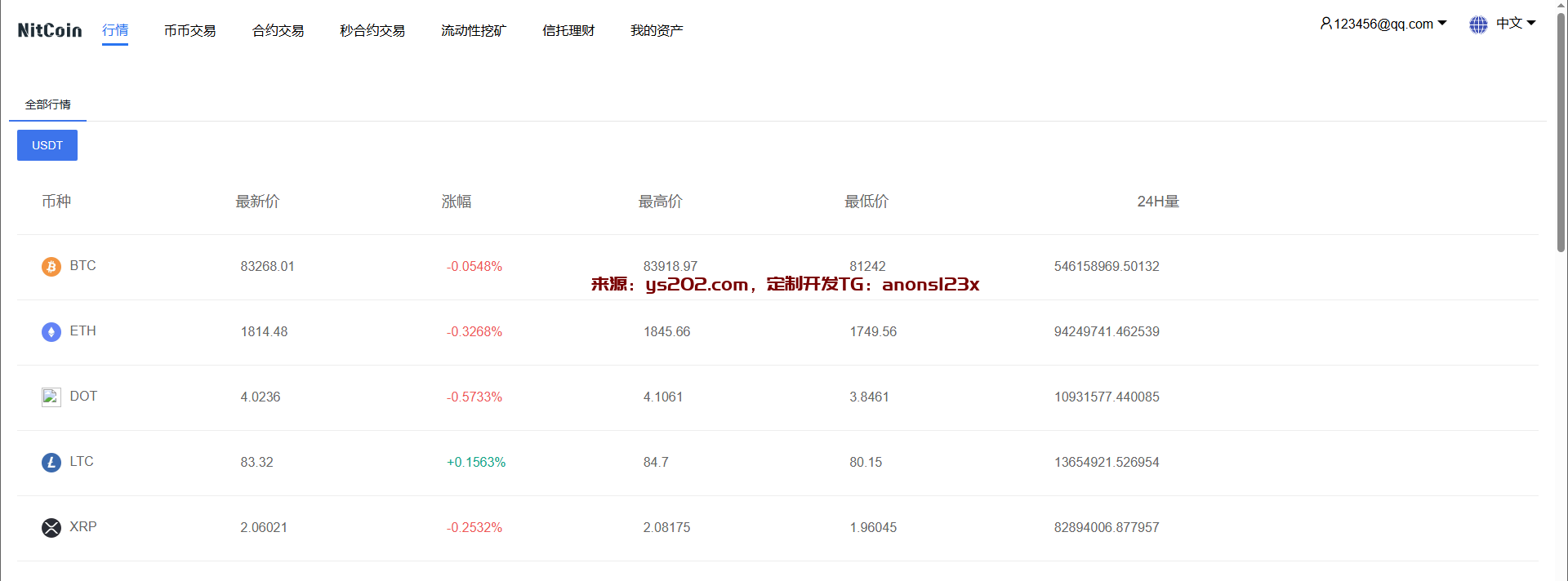Image resolution: width=1568 pixels, height=581 pixels.
Task: Open 我的资产 my assets page
Action: click(x=657, y=31)
